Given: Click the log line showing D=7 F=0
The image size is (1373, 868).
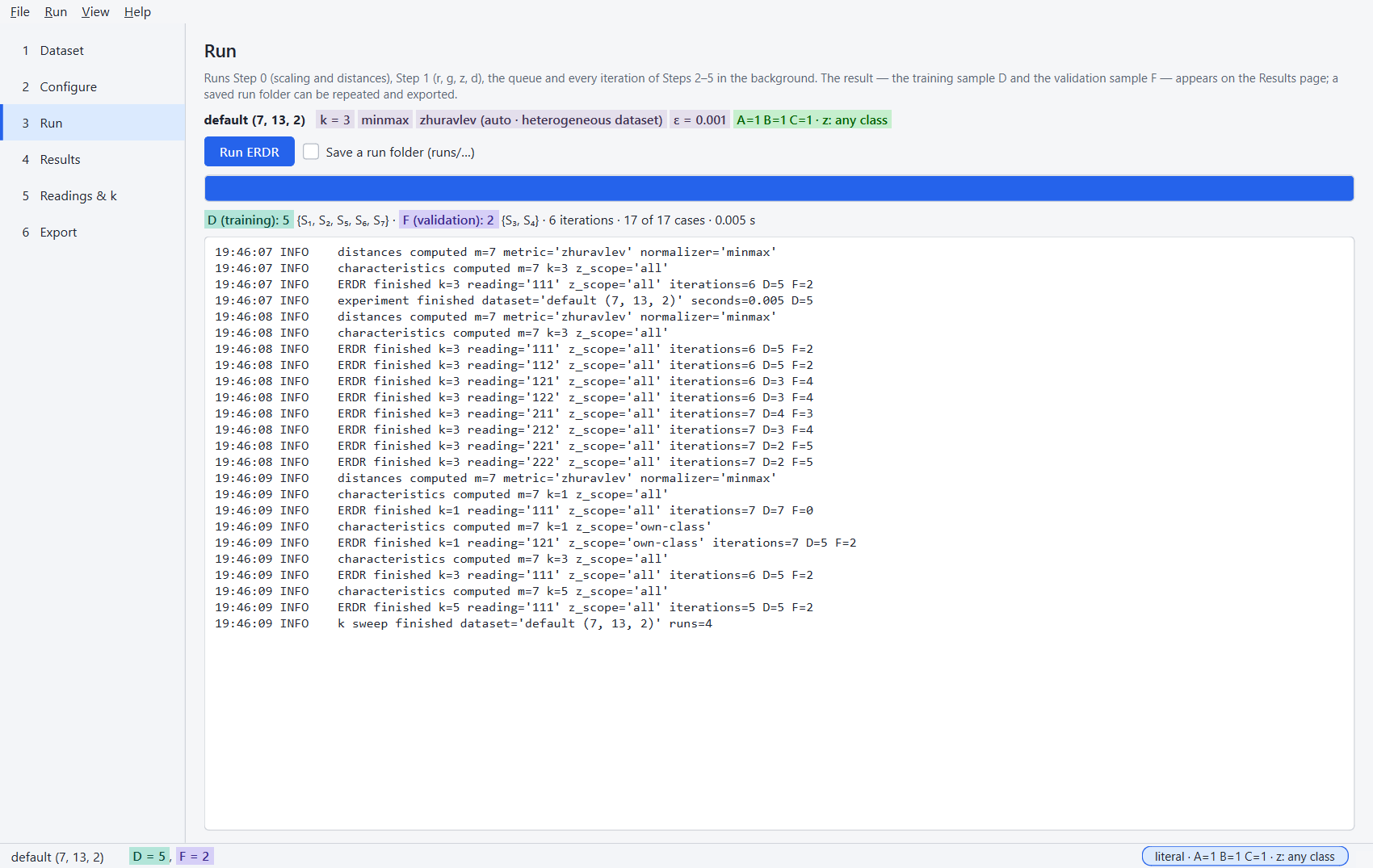Looking at the screenshot, I should coord(514,510).
